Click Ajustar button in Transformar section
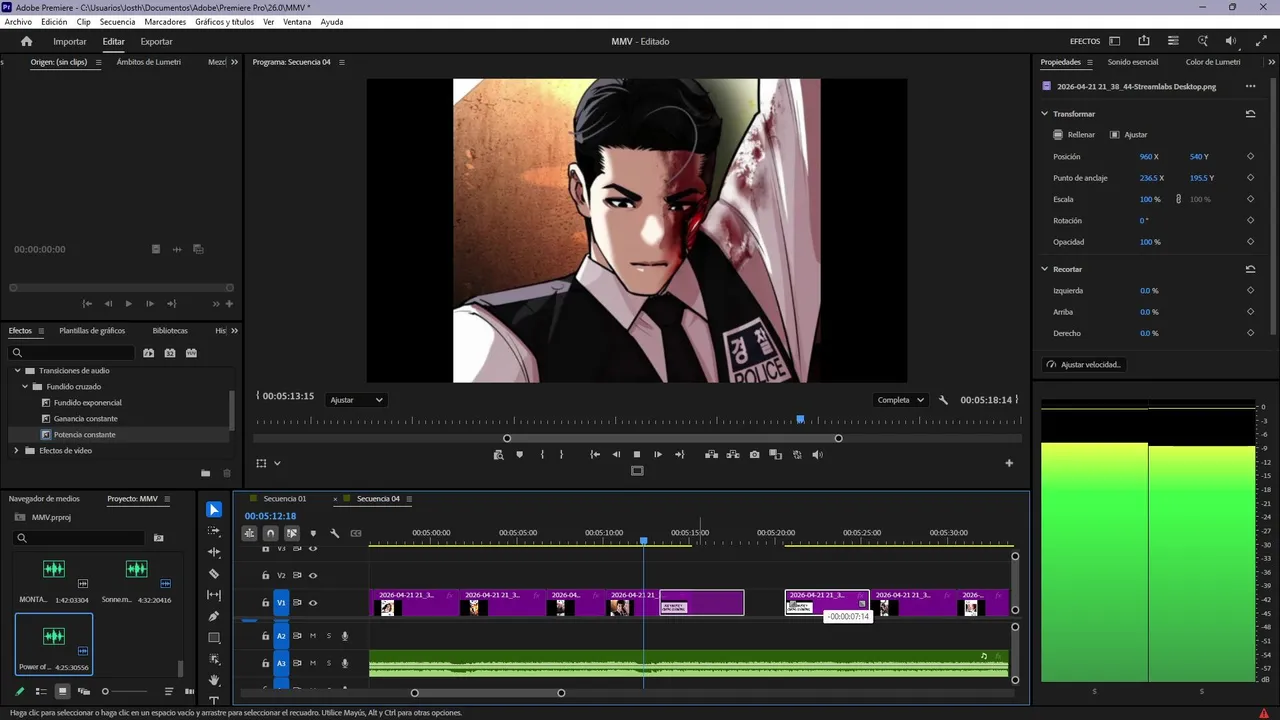This screenshot has height=720, width=1280. [1129, 135]
